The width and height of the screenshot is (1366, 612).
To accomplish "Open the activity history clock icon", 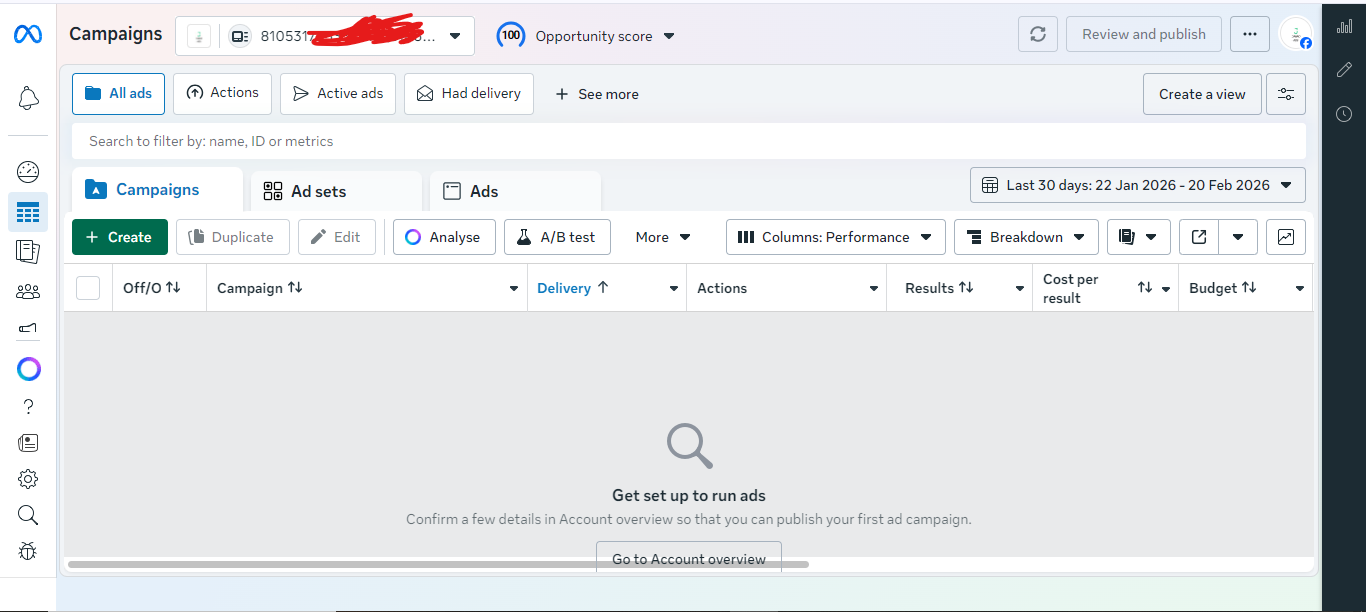I will click(1344, 114).
